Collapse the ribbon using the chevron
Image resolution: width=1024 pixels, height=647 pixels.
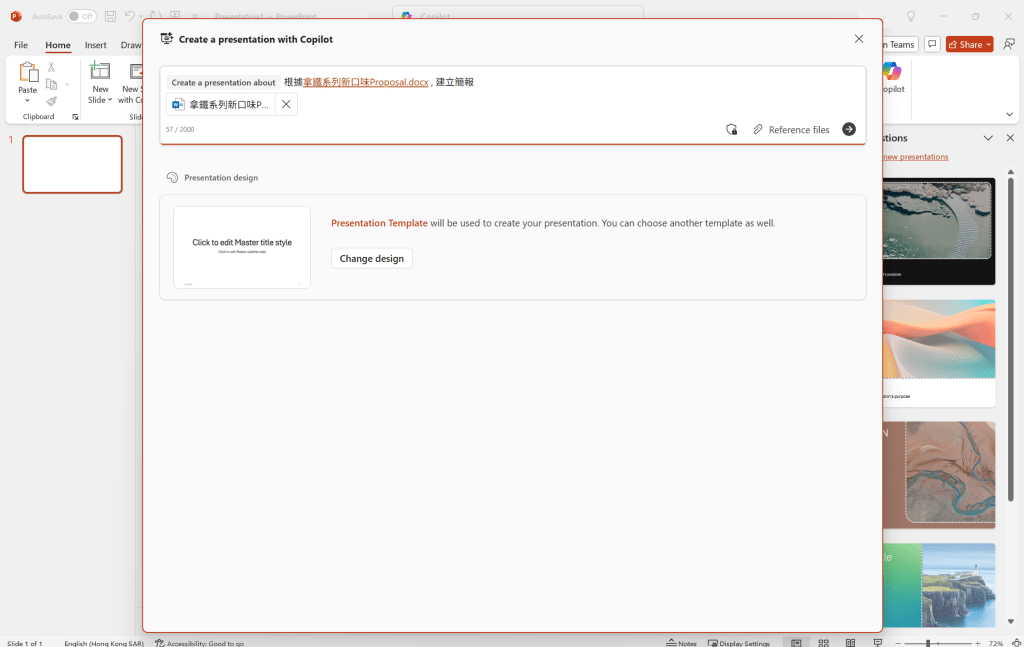(x=1009, y=114)
